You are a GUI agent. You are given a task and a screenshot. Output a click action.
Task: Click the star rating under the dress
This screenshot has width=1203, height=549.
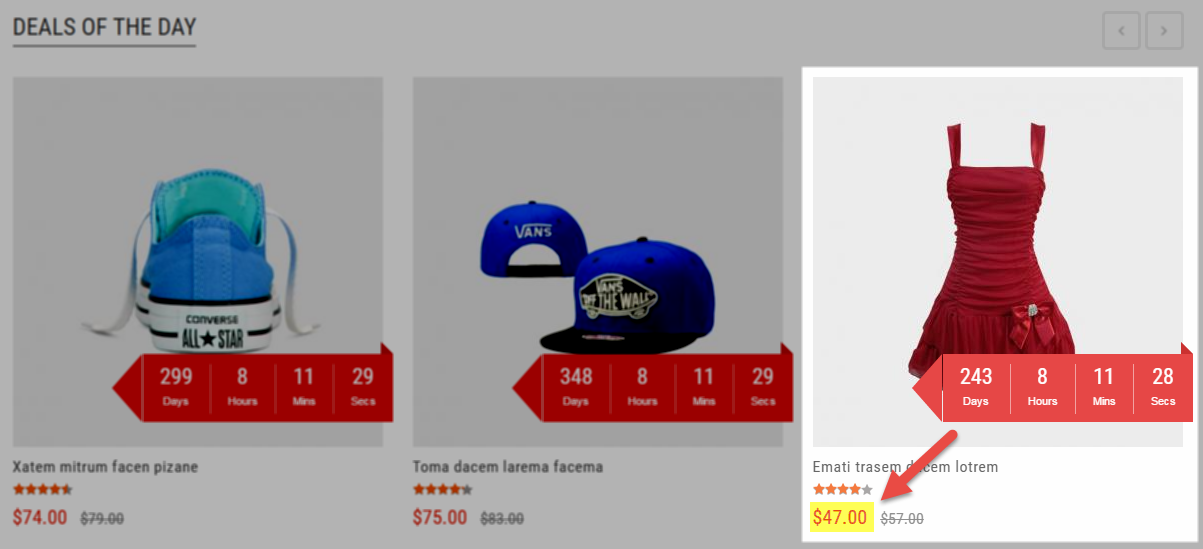[x=843, y=490]
